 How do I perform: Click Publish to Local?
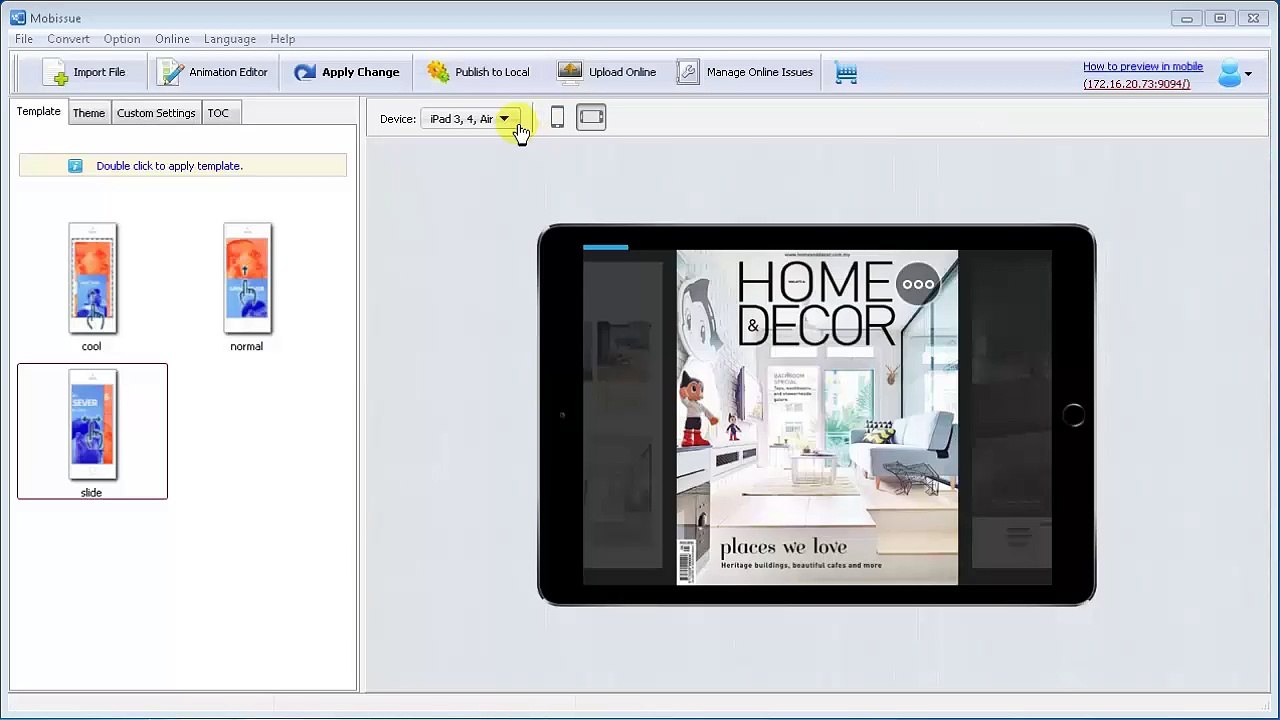478,72
